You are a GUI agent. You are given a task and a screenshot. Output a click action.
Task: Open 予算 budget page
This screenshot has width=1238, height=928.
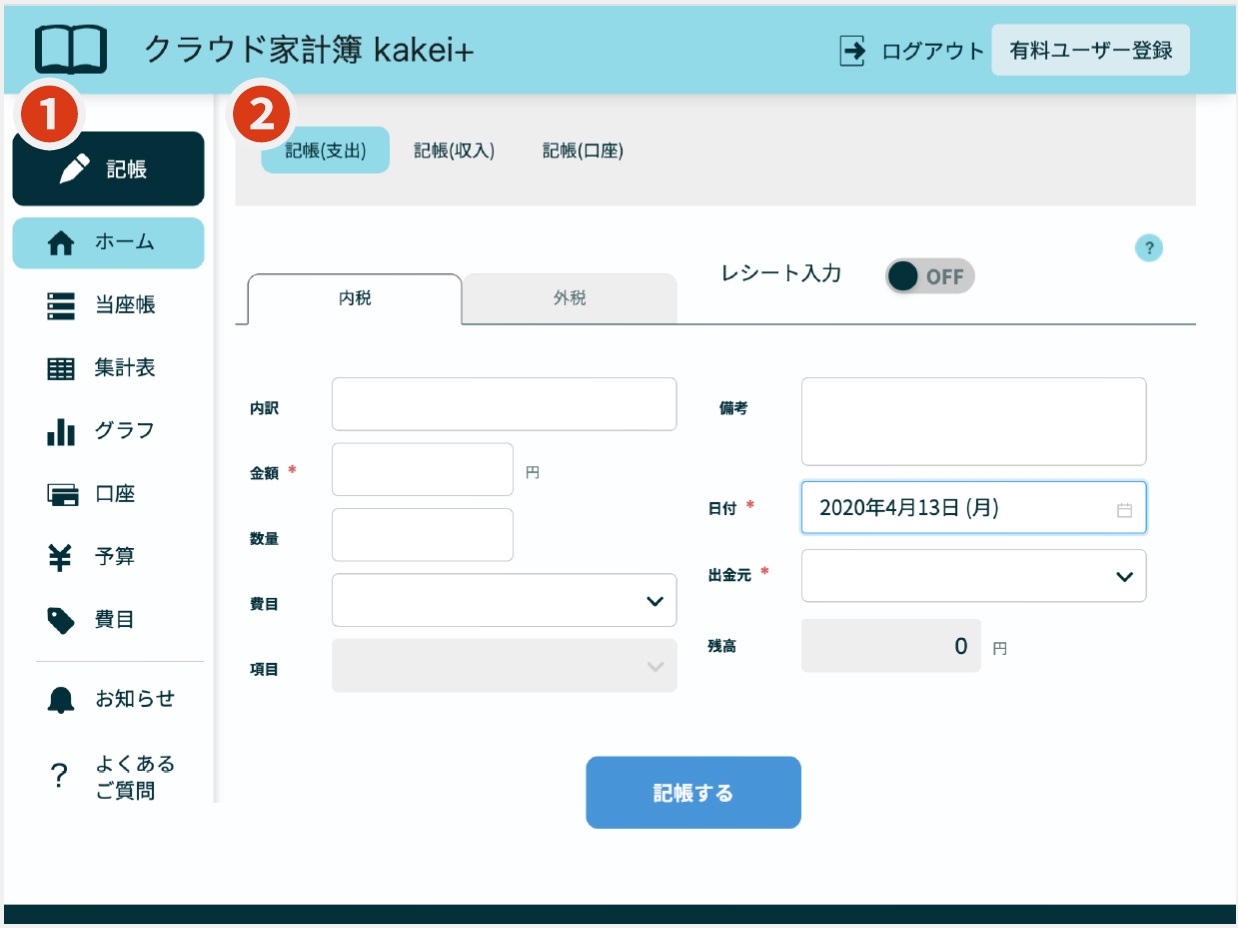(x=108, y=557)
